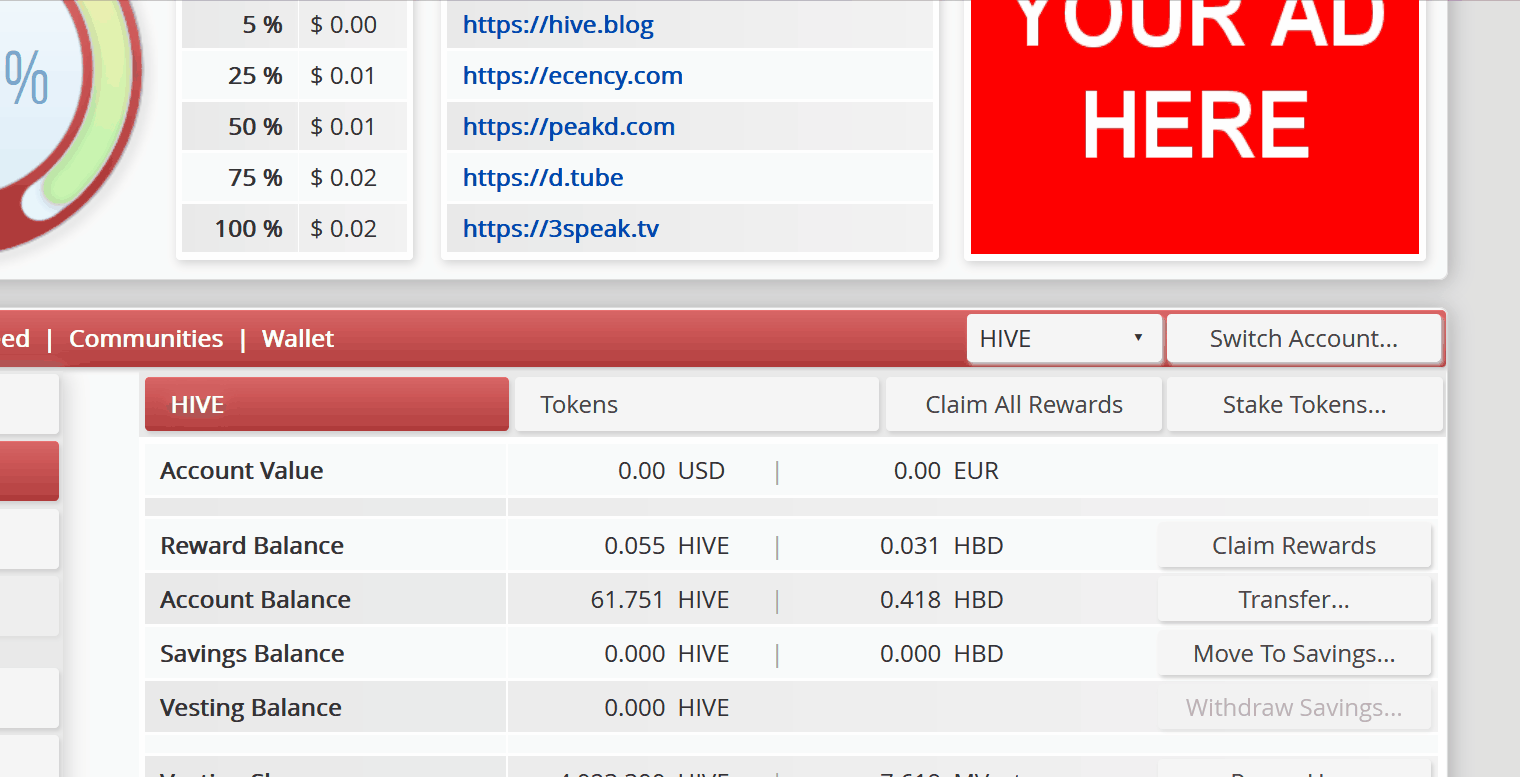This screenshot has width=1520, height=777.
Task: Click the Vesting Balance label
Action: tap(251, 708)
